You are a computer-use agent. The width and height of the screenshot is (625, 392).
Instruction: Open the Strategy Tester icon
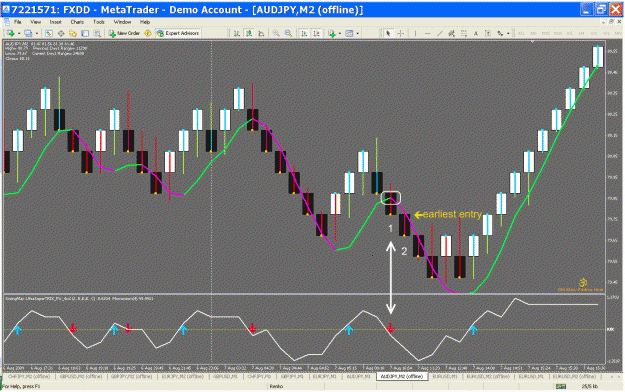click(x=97, y=33)
